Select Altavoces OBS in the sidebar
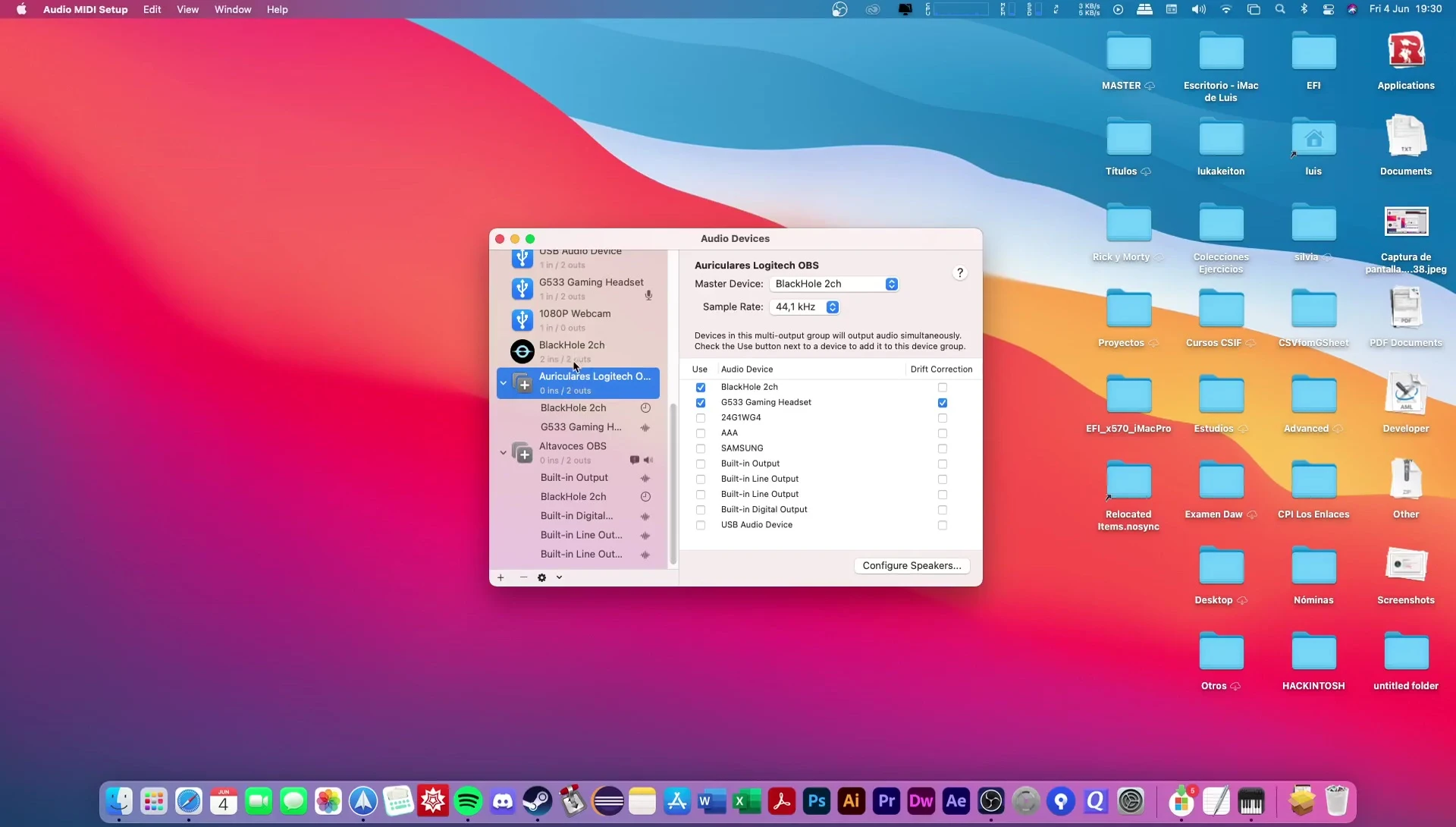Viewport: 1456px width, 827px height. (x=578, y=453)
